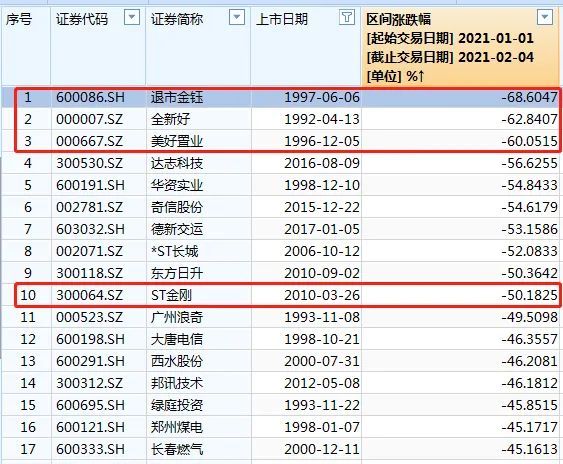This screenshot has height=464, width=563.
Task: Open the 证券代码 column filter dropdown
Action: pos(132,17)
